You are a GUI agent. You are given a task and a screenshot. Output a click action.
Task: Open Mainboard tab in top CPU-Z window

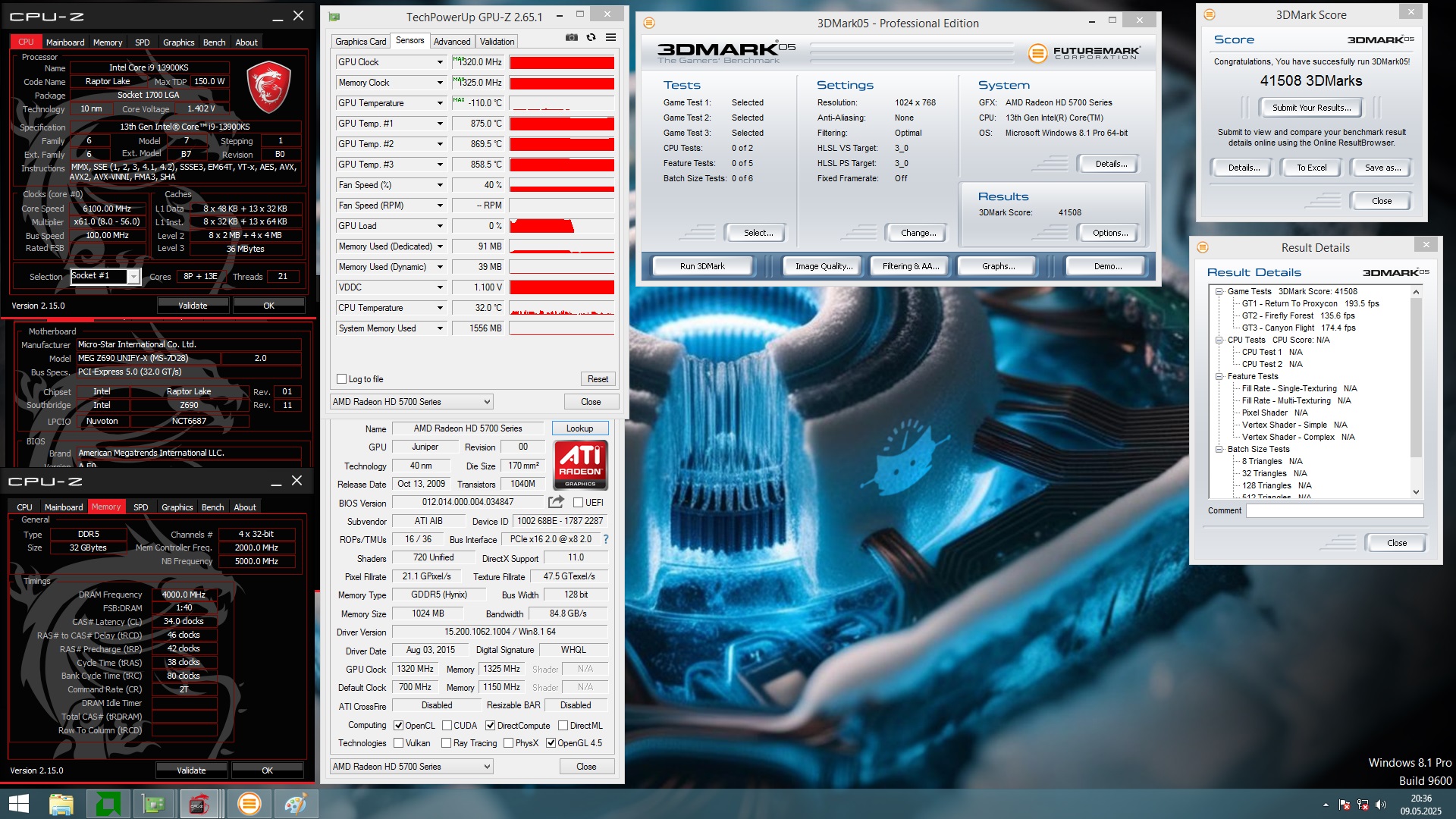click(65, 42)
